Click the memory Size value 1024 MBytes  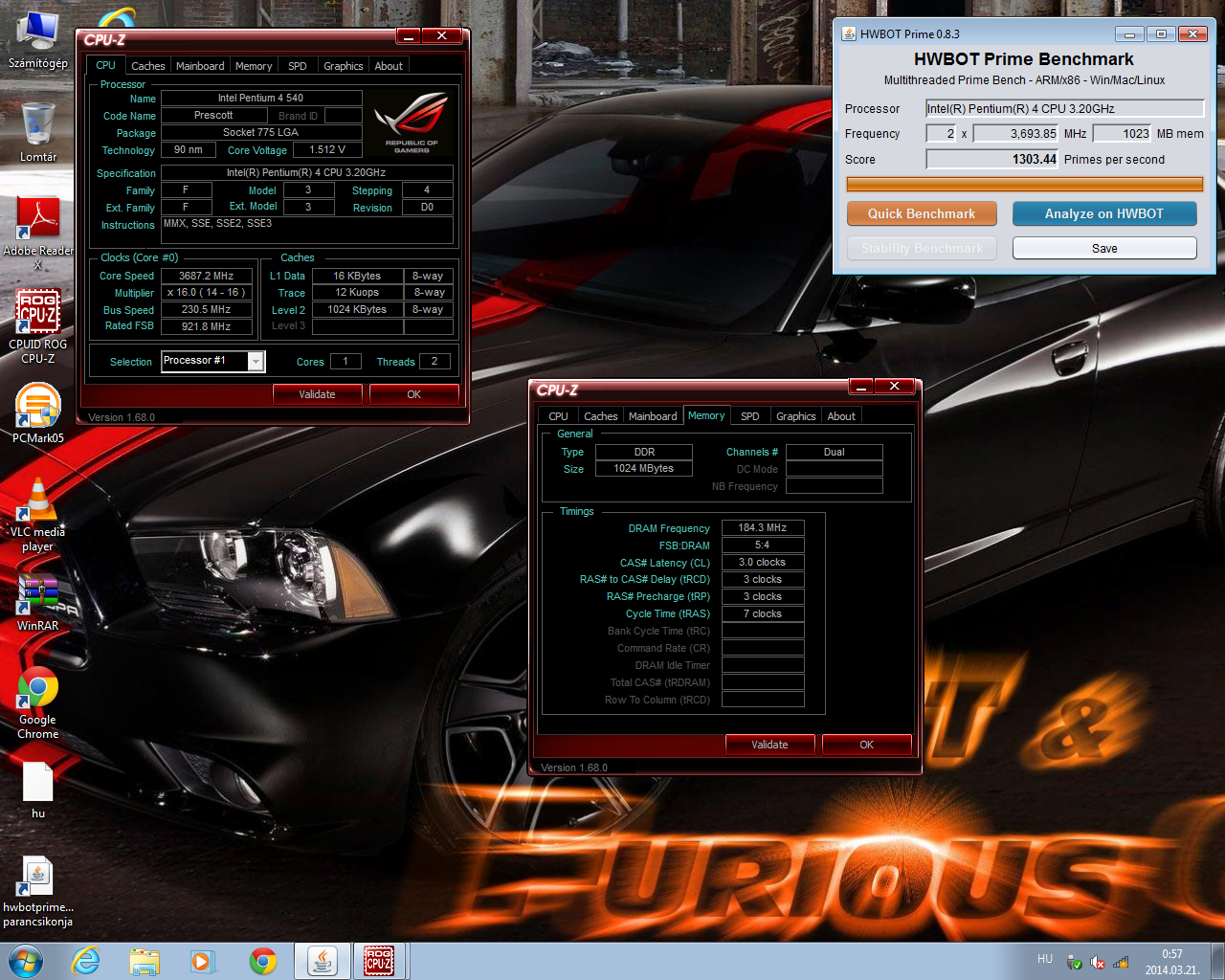tap(644, 469)
